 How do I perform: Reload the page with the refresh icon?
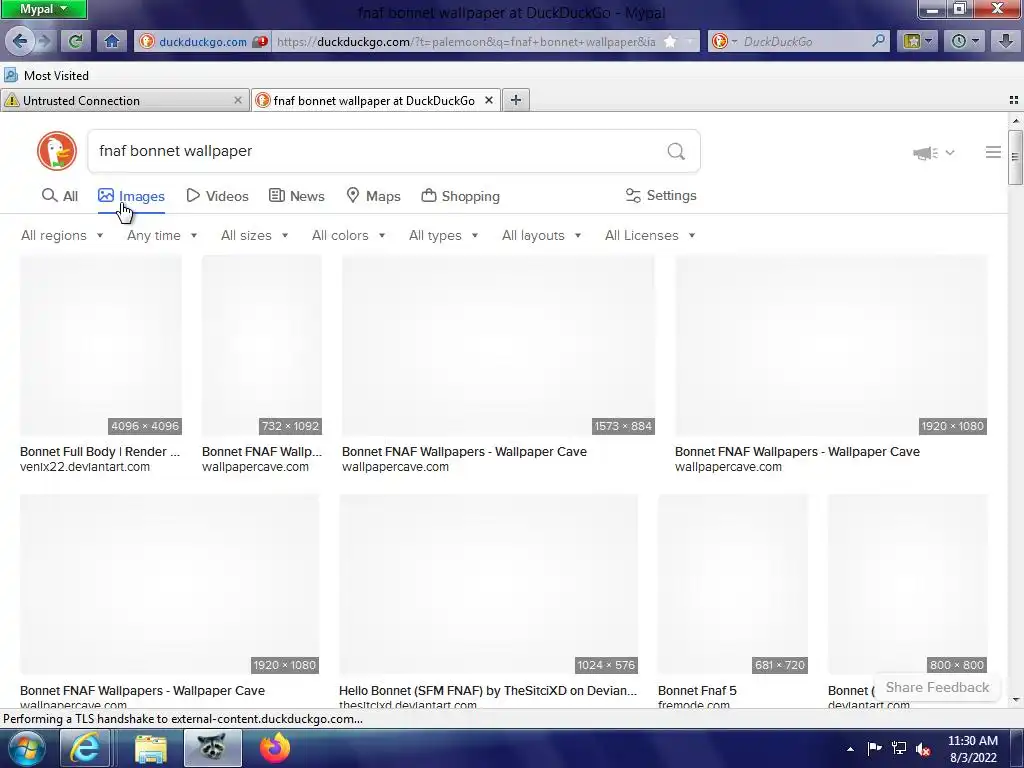tap(76, 41)
